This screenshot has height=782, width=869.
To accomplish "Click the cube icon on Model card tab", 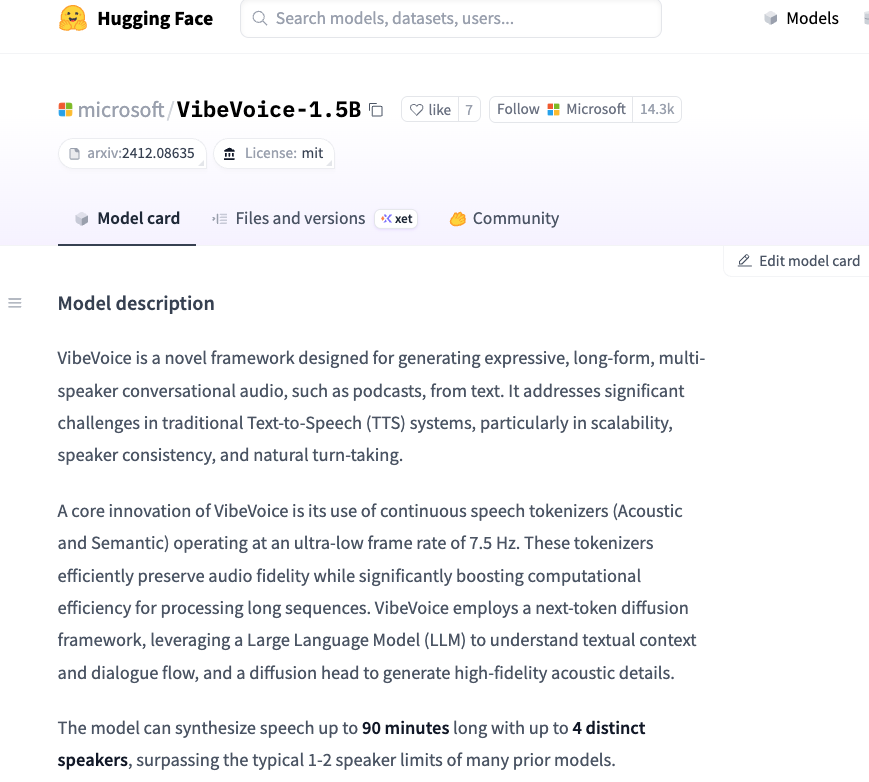I will coord(82,219).
